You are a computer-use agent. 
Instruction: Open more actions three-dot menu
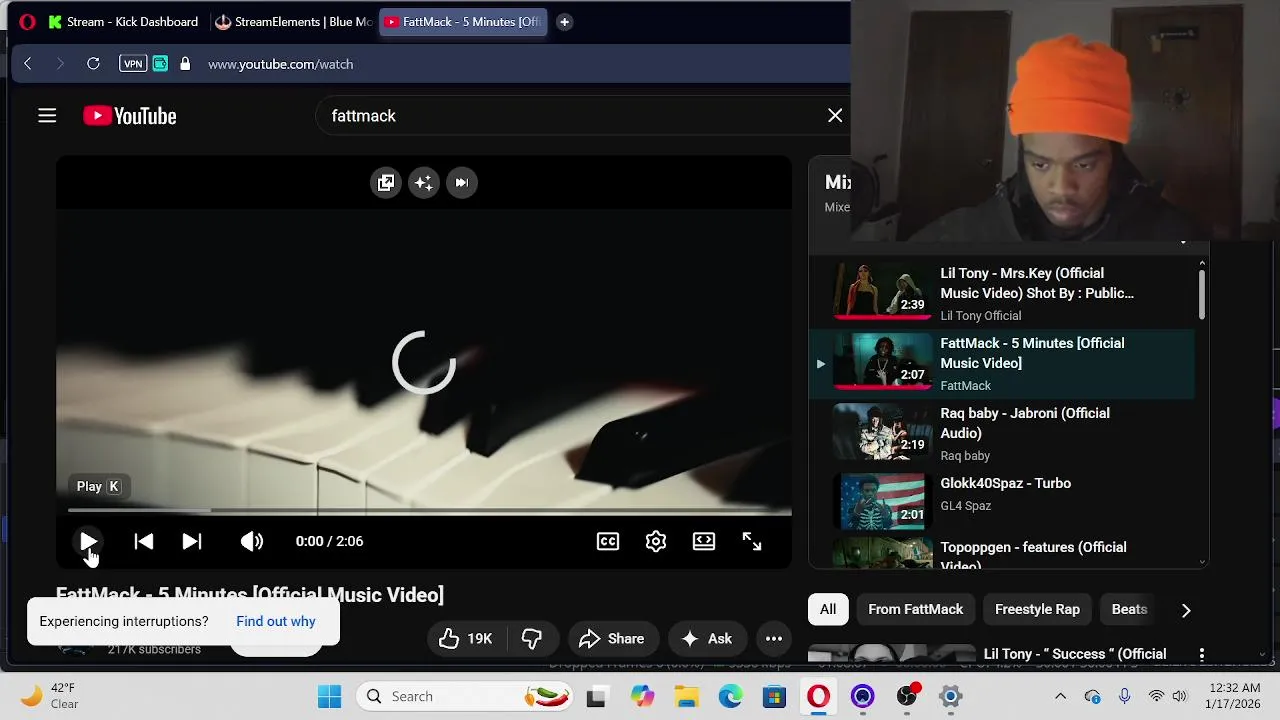(x=774, y=638)
